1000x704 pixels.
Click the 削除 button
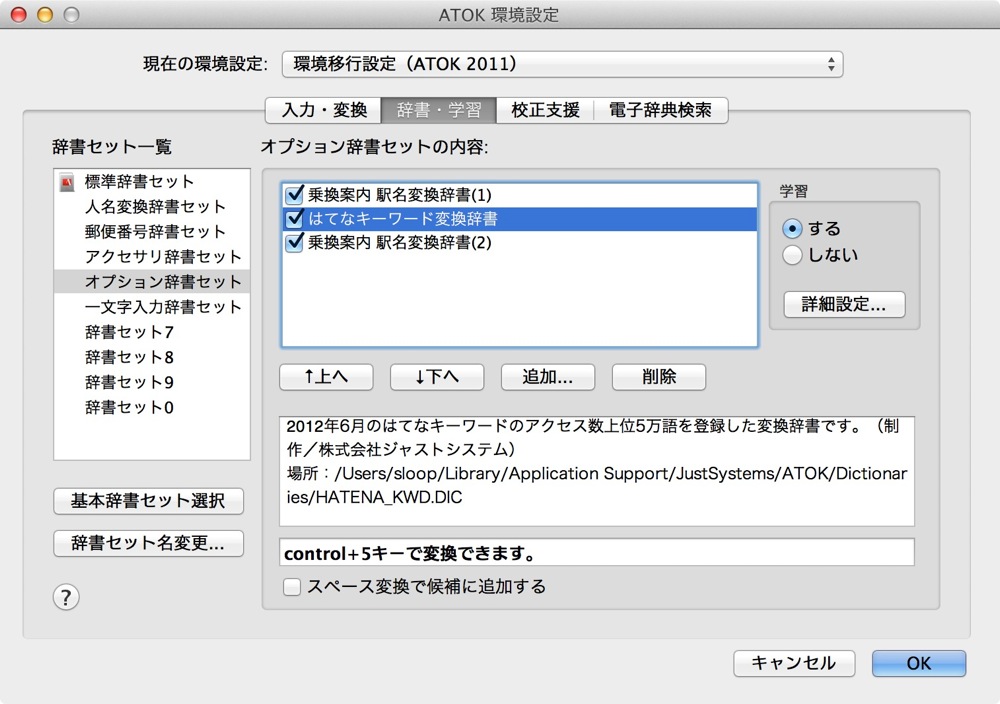[x=659, y=377]
